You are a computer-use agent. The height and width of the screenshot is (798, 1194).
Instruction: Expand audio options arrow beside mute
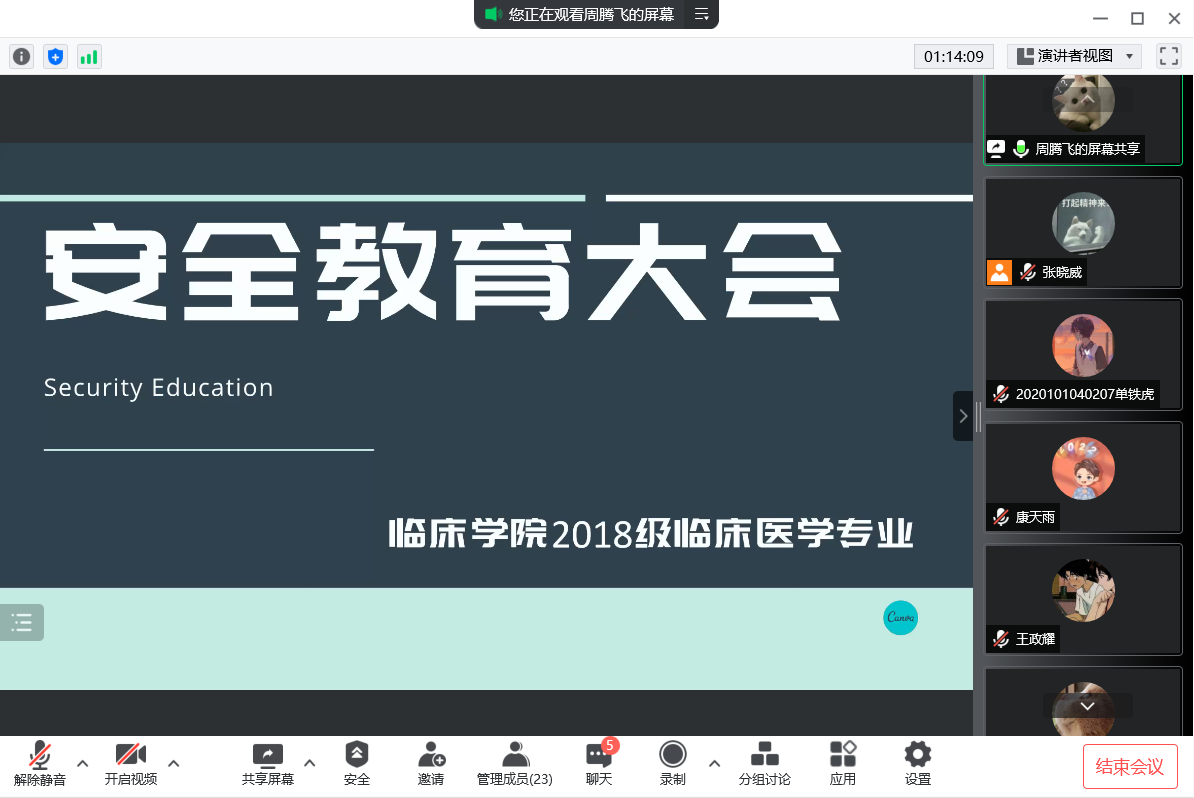(x=83, y=763)
